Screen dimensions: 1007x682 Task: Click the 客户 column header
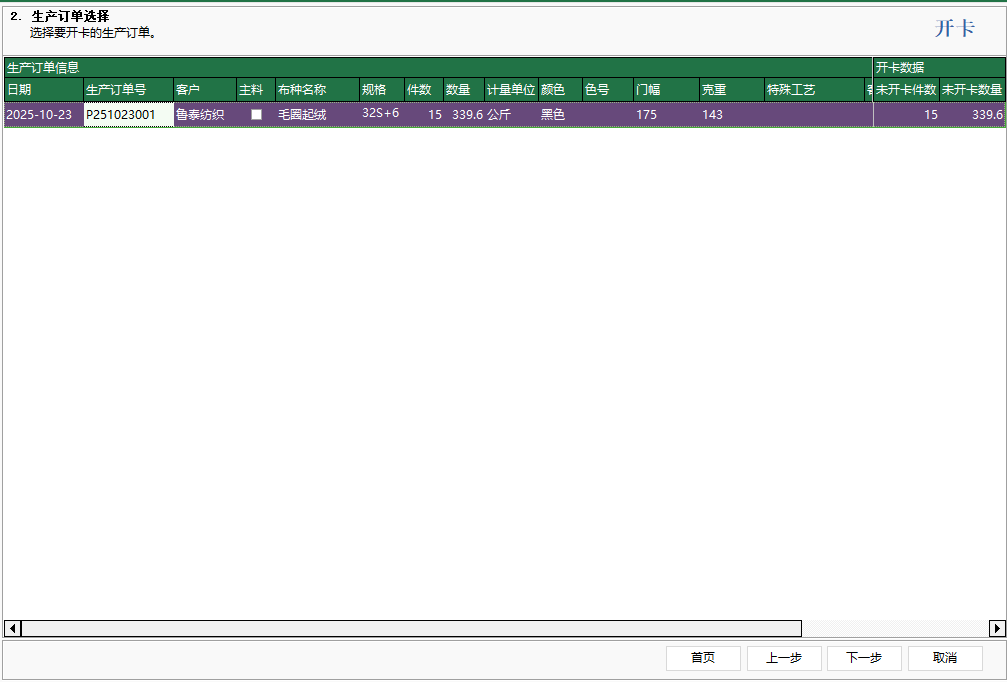pyautogui.click(x=204, y=90)
